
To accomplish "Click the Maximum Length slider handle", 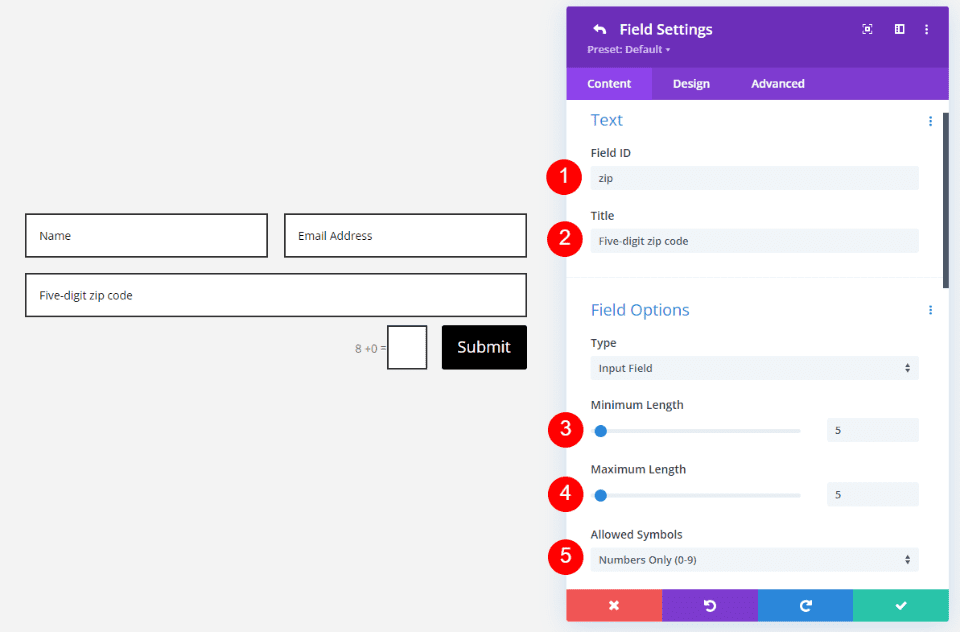I will pyautogui.click(x=600, y=494).
